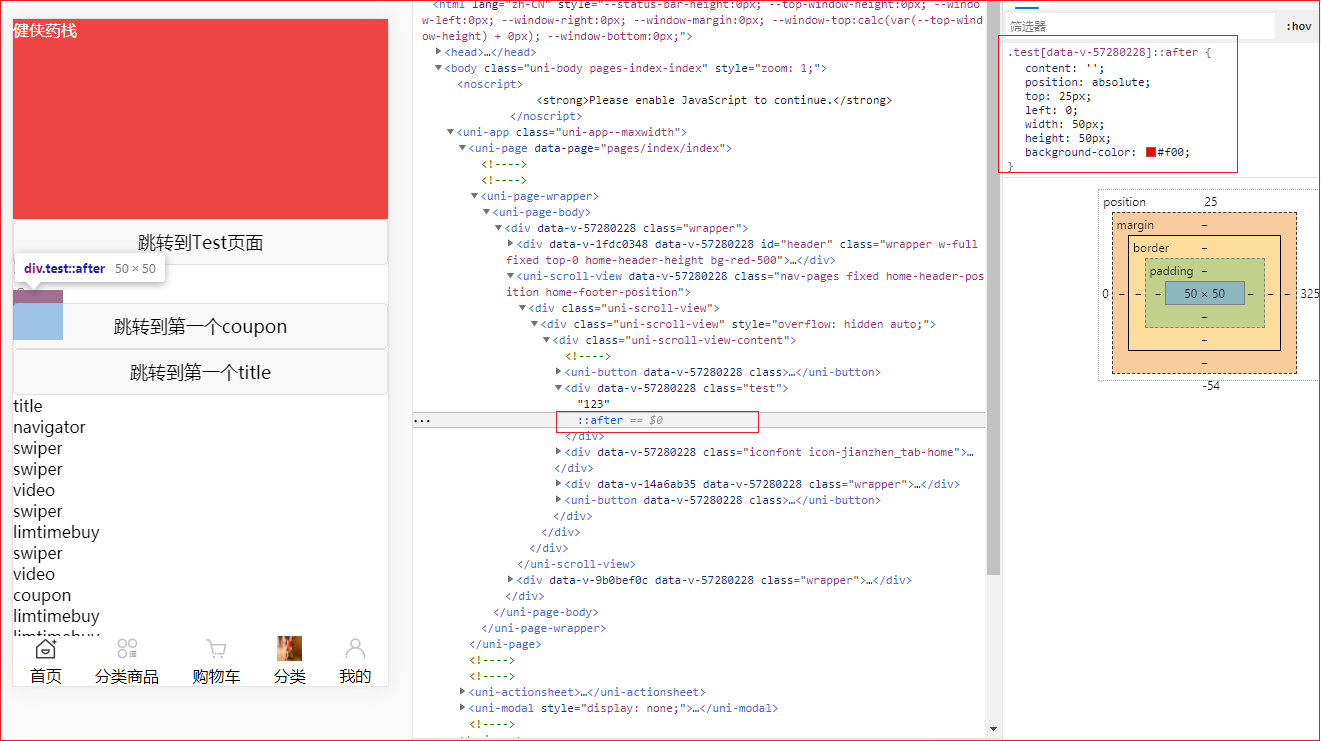Screen dimensions: 1321x741
Task: Click the 跳转到第一个coupon button
Action: coord(200,326)
